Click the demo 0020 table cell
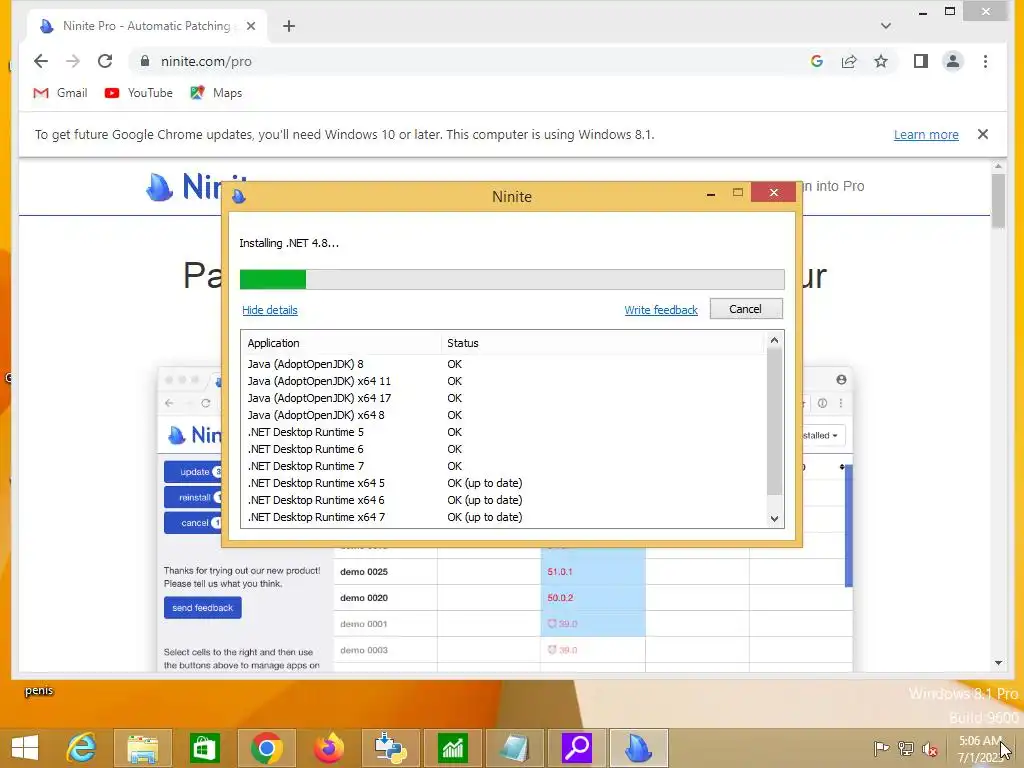Image resolution: width=1024 pixels, height=768 pixels. pyautogui.click(x=385, y=598)
